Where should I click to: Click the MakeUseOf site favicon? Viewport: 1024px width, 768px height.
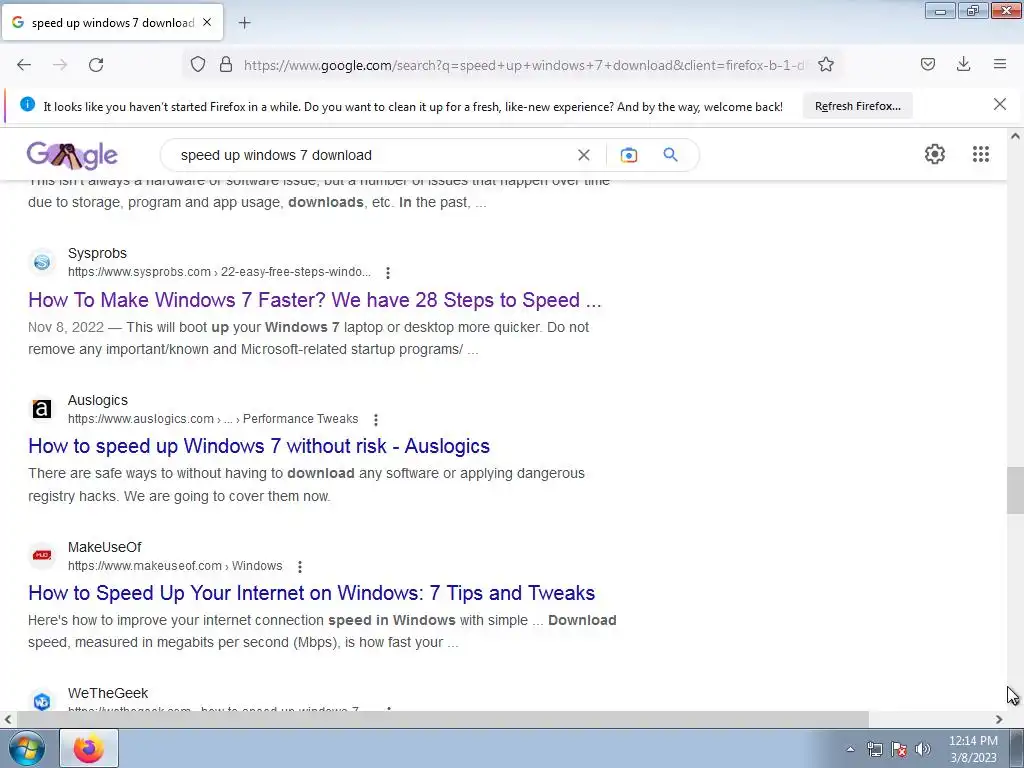(x=42, y=555)
